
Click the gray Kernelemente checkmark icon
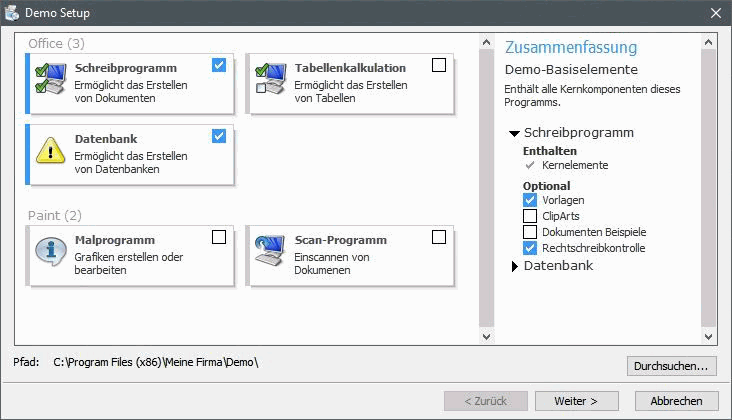click(x=530, y=165)
